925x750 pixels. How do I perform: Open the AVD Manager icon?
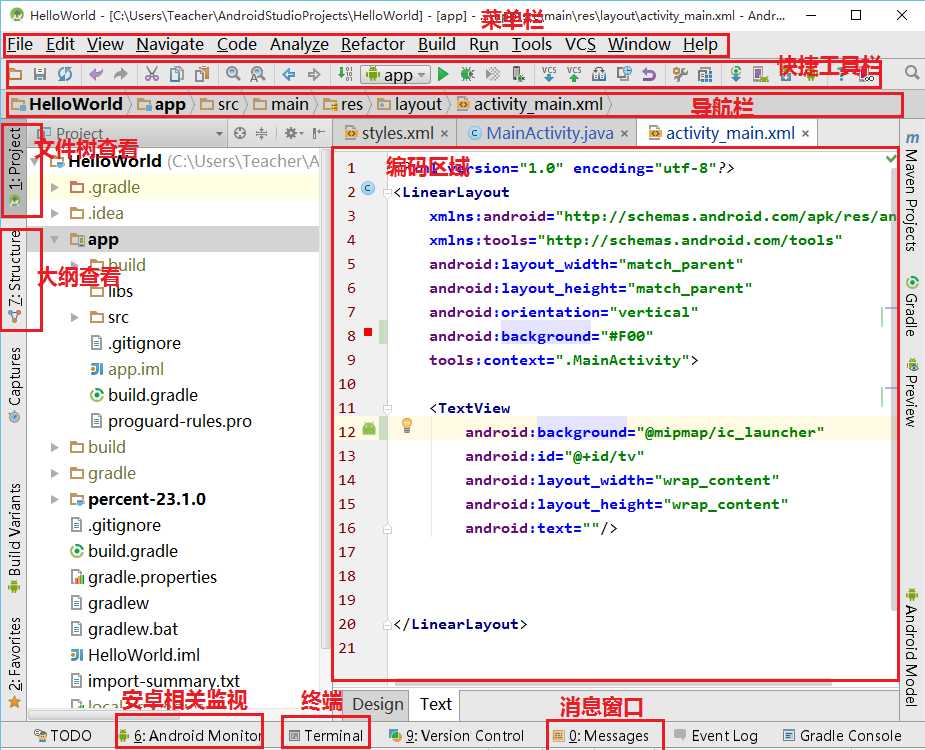click(760, 74)
